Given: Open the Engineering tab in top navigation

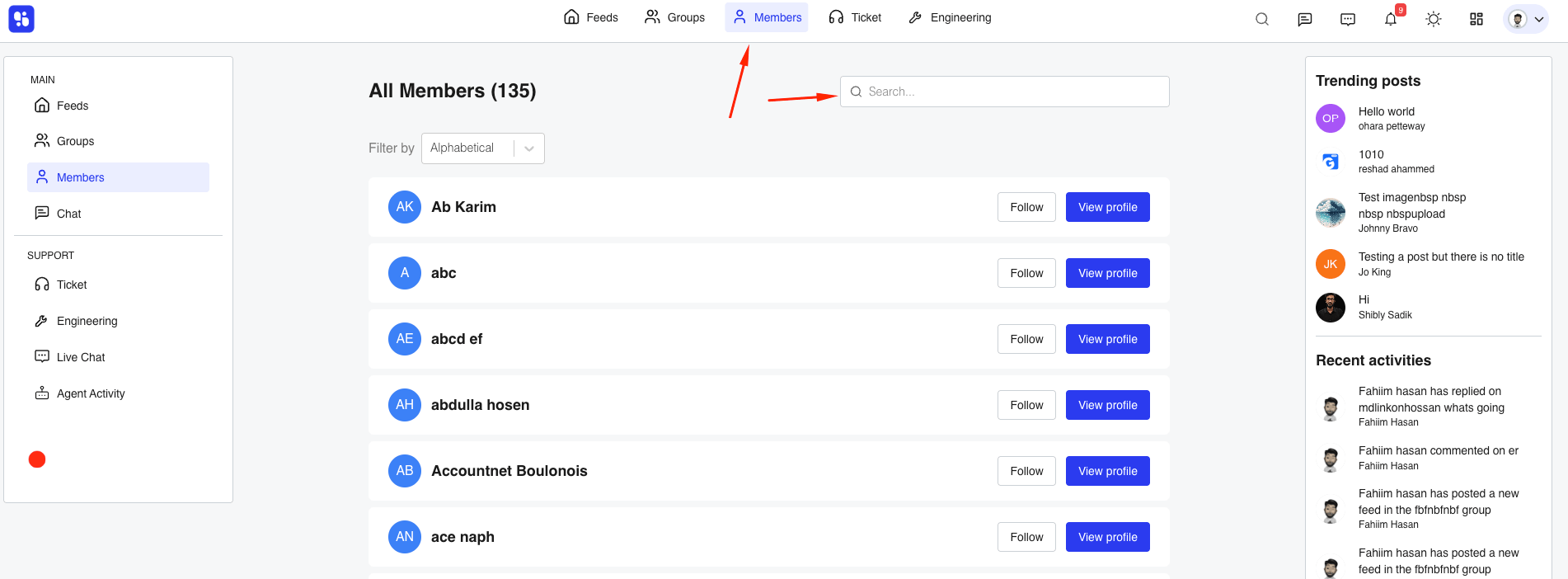Looking at the screenshot, I should (951, 17).
